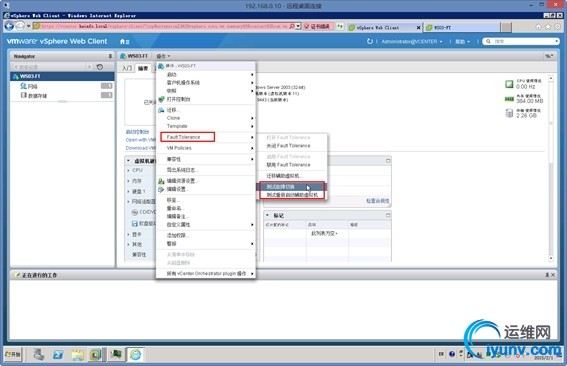567x366 pixels.
Task: Select 添加权限... menu entry
Action: 206,235
